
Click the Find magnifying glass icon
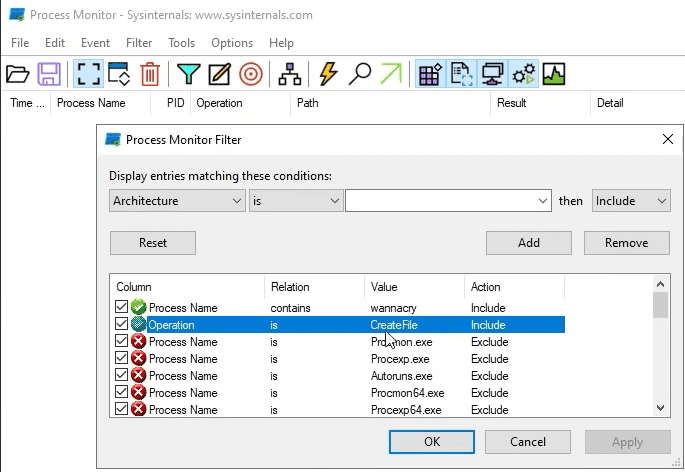(360, 73)
